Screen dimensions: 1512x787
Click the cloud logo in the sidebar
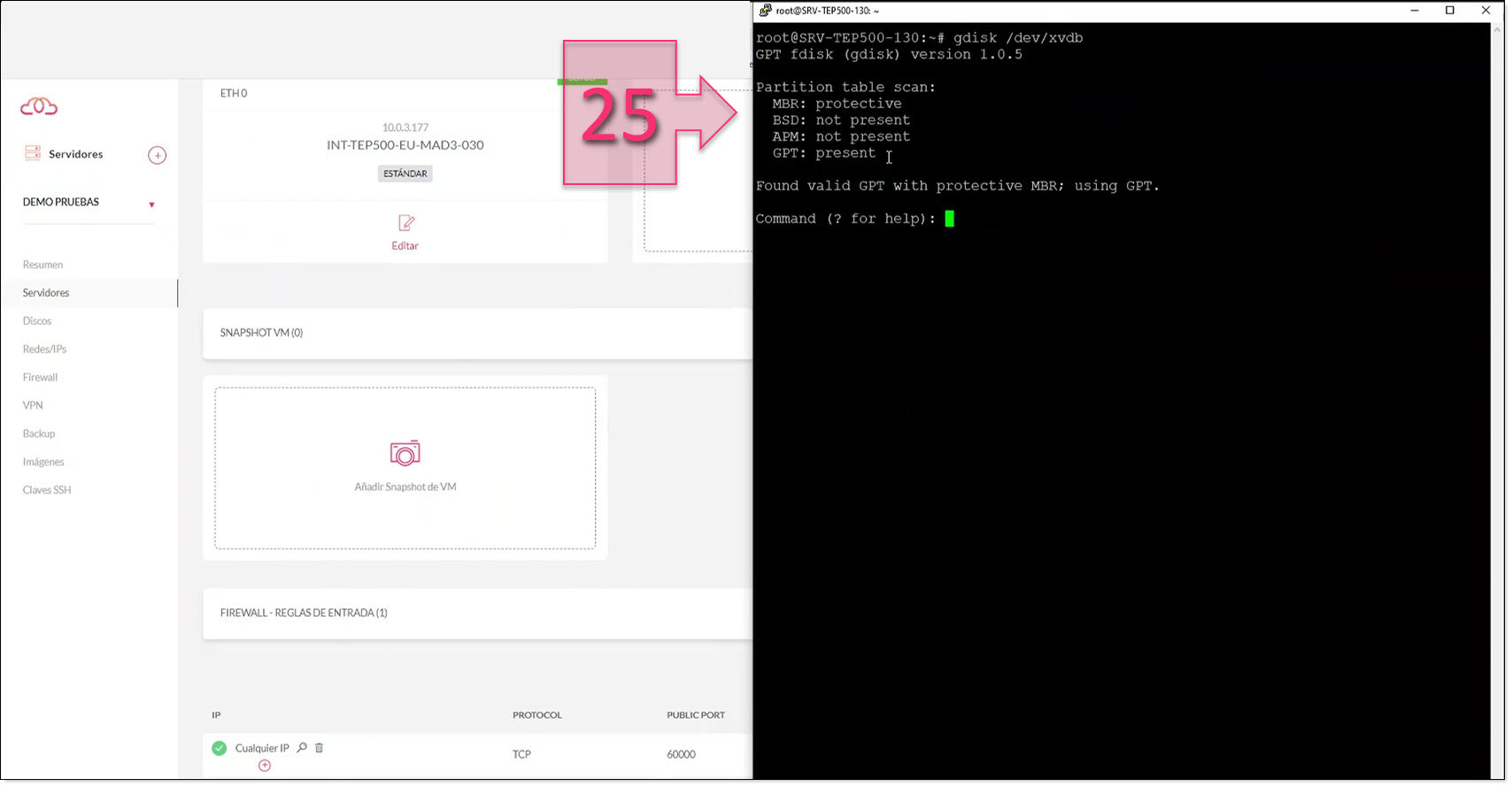(x=39, y=106)
